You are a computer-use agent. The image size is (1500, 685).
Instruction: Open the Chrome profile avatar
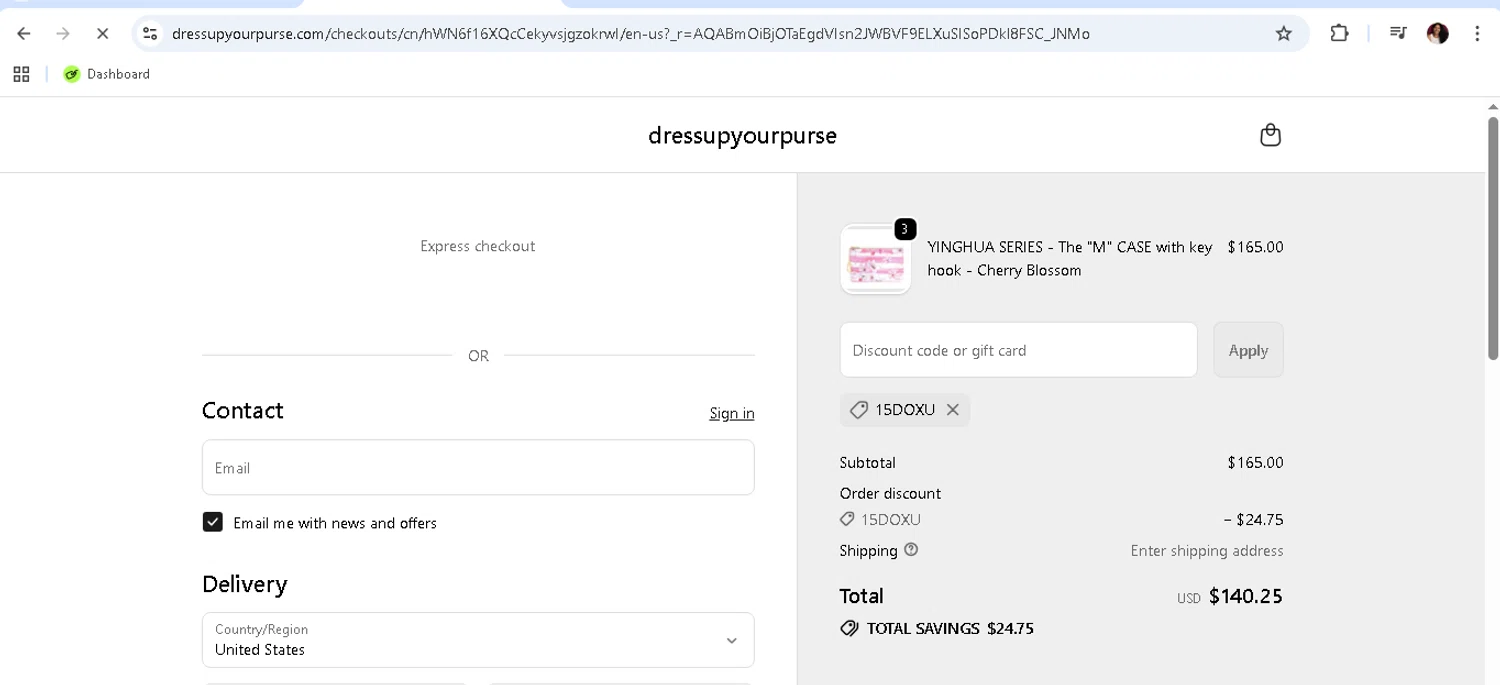click(x=1438, y=33)
